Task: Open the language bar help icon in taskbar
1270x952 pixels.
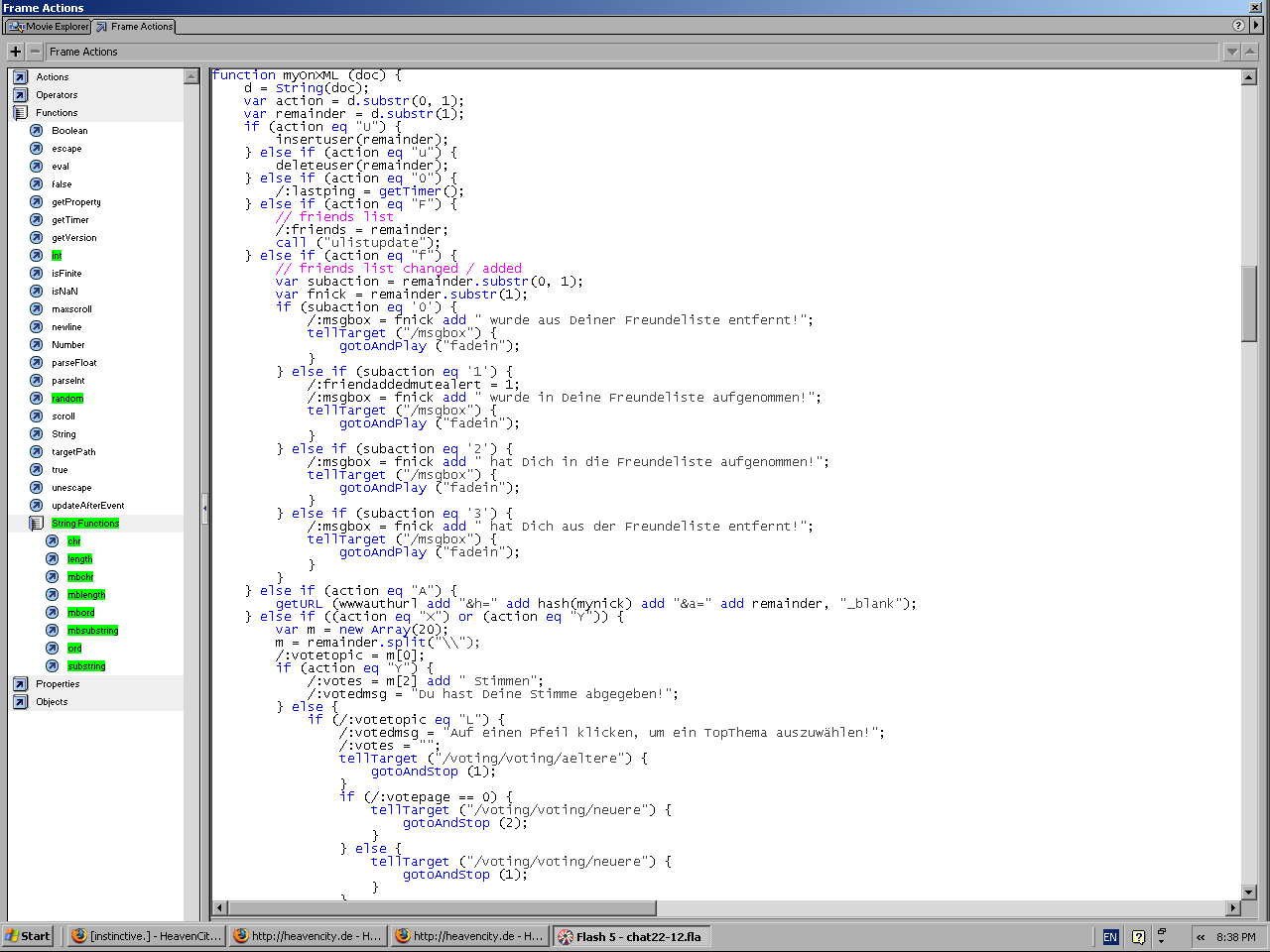Action: pyautogui.click(x=1138, y=936)
